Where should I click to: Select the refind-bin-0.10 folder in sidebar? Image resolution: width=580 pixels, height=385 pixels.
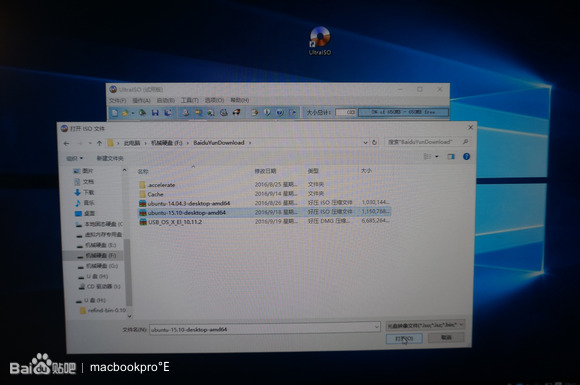click(103, 311)
